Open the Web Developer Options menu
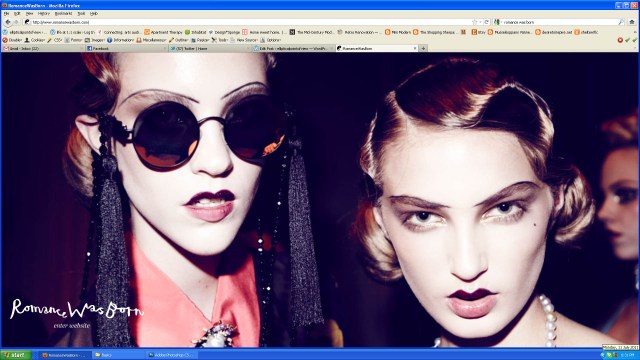Viewport: 640px width, 360px height. 271,40
